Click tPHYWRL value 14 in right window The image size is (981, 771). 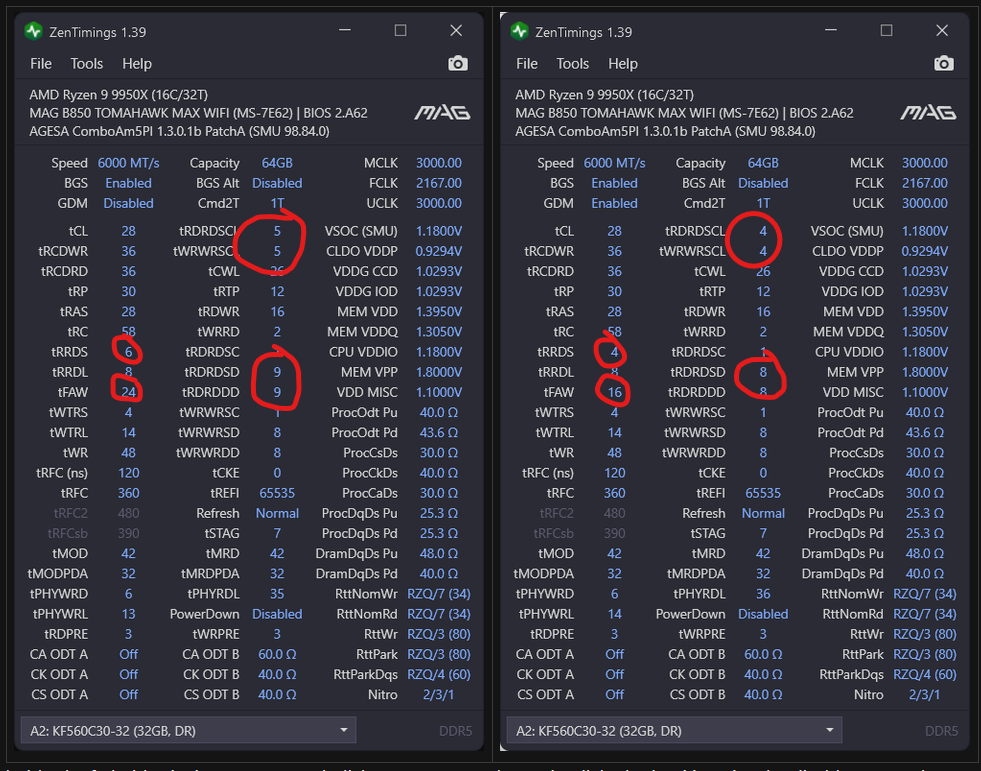click(614, 614)
